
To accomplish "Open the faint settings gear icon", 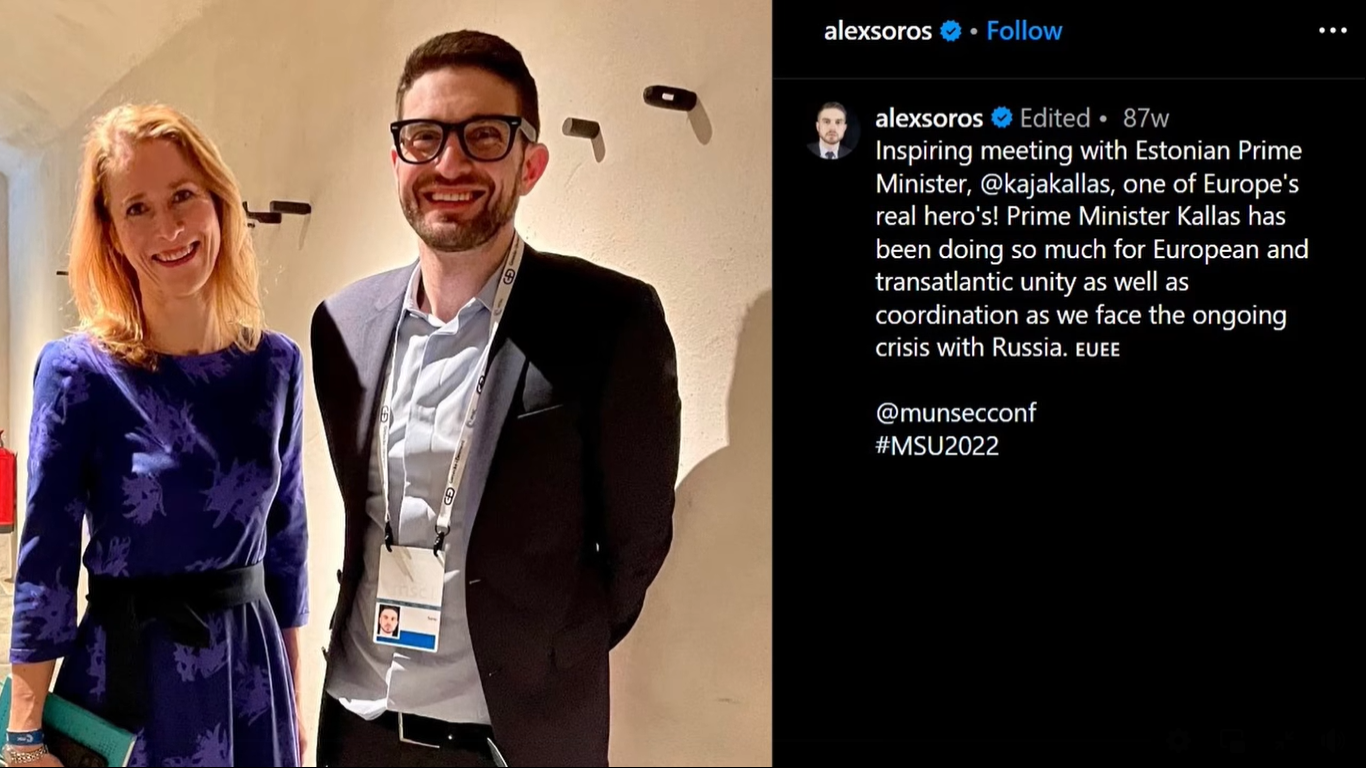I will point(1178,741).
